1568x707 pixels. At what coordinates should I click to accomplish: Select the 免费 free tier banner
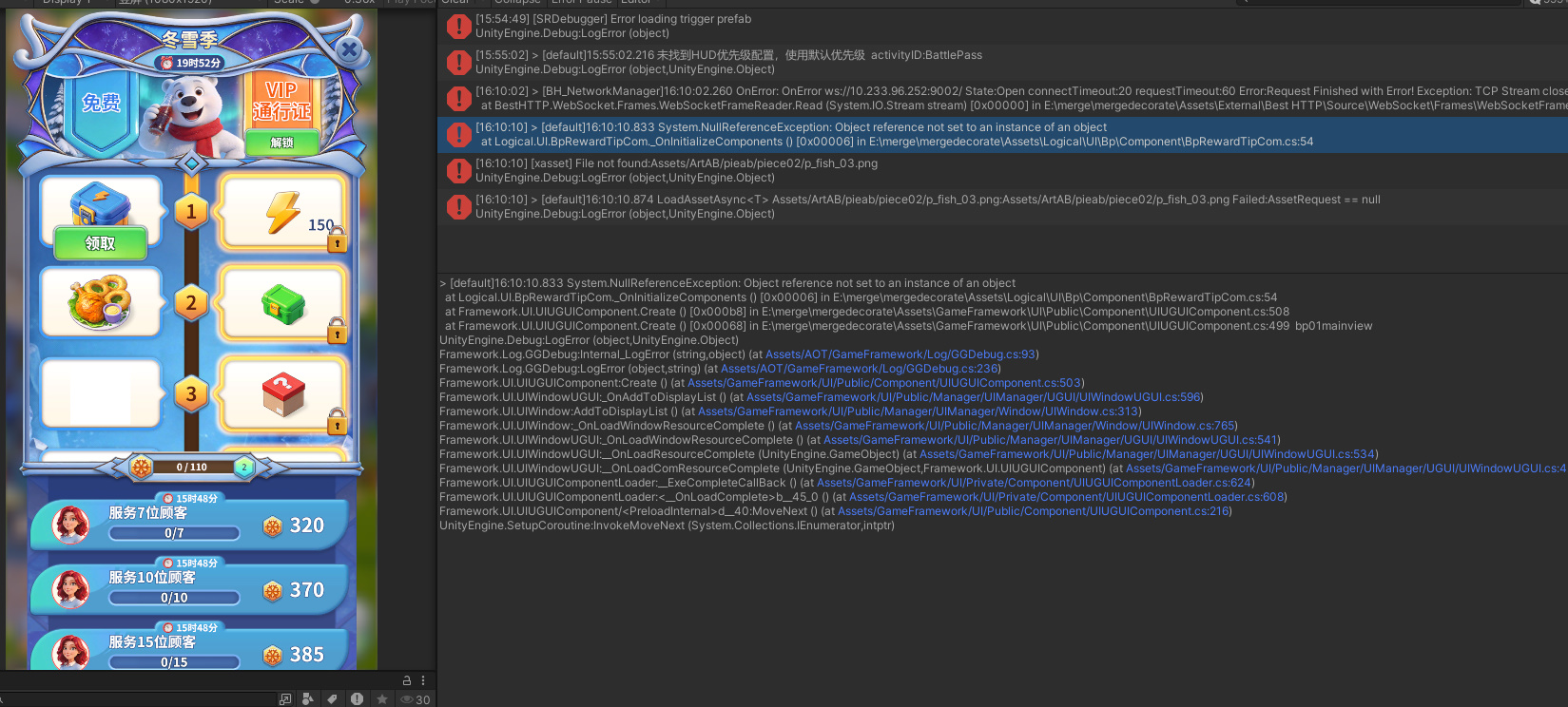tap(101, 103)
